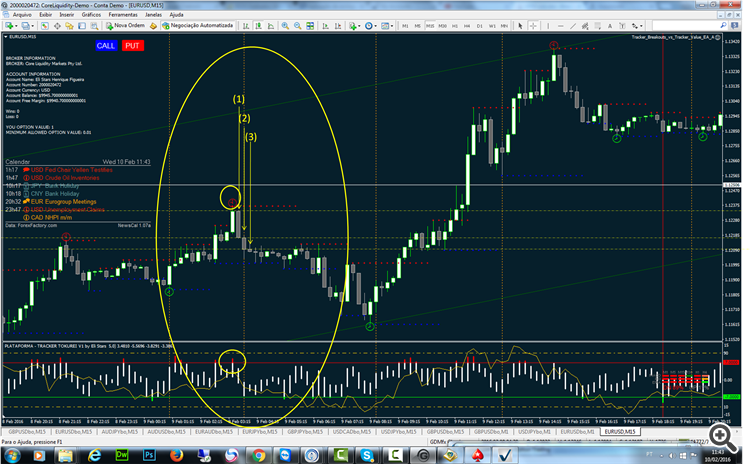Zoom in on the chart

[x=285, y=25]
